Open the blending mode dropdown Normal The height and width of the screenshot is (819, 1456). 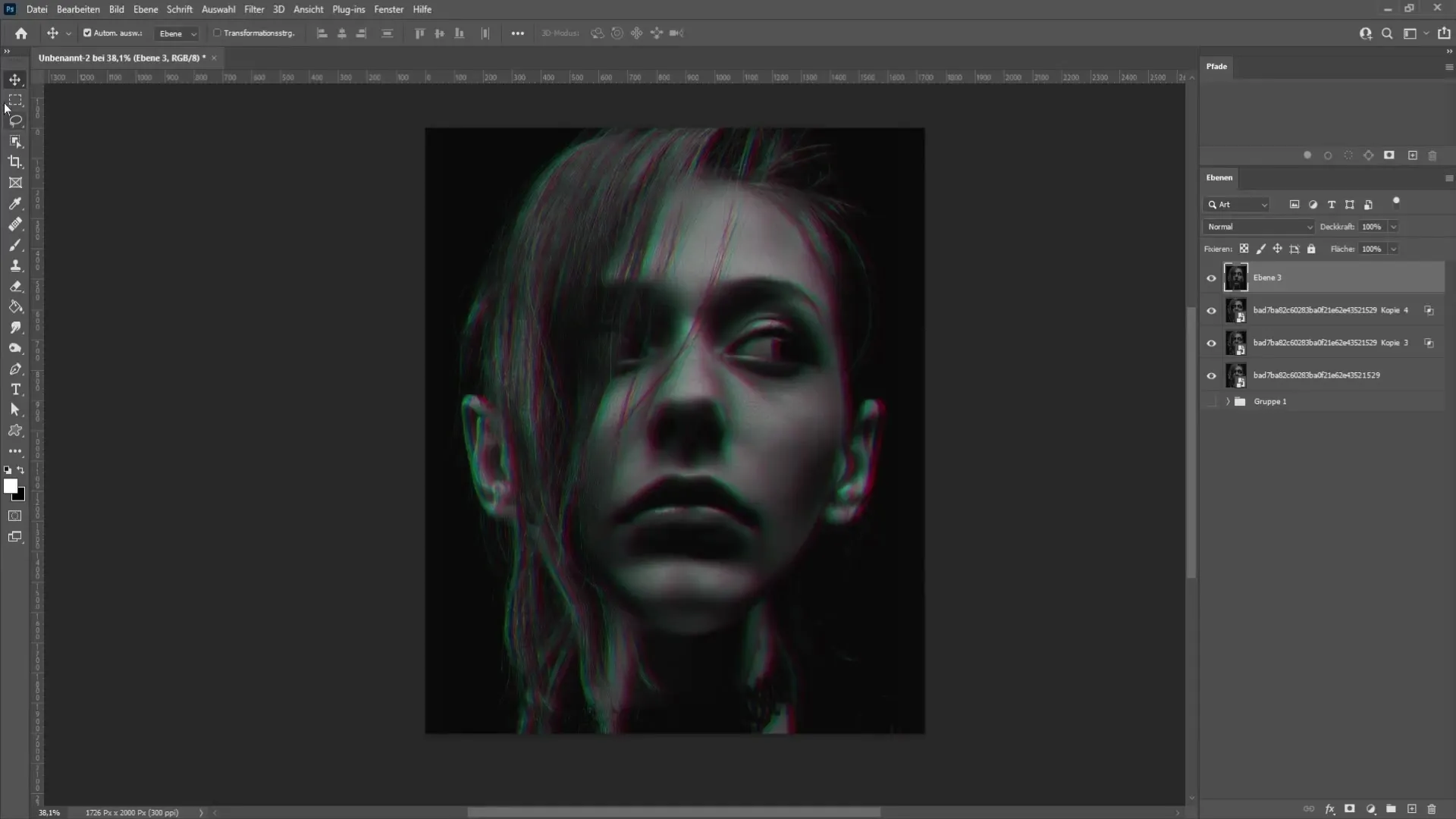point(1257,227)
